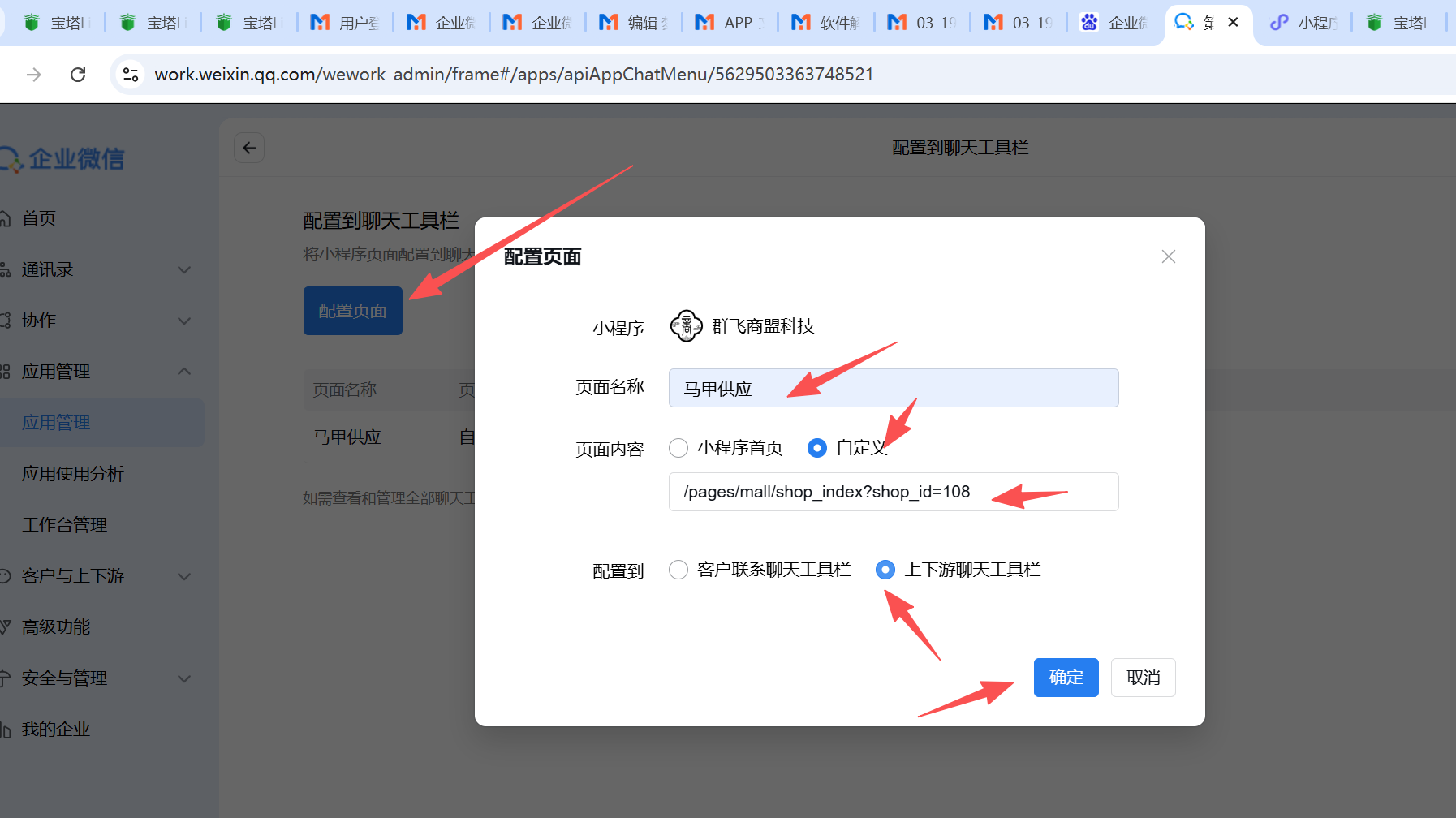Click the 页面名称 input field

coord(893,388)
